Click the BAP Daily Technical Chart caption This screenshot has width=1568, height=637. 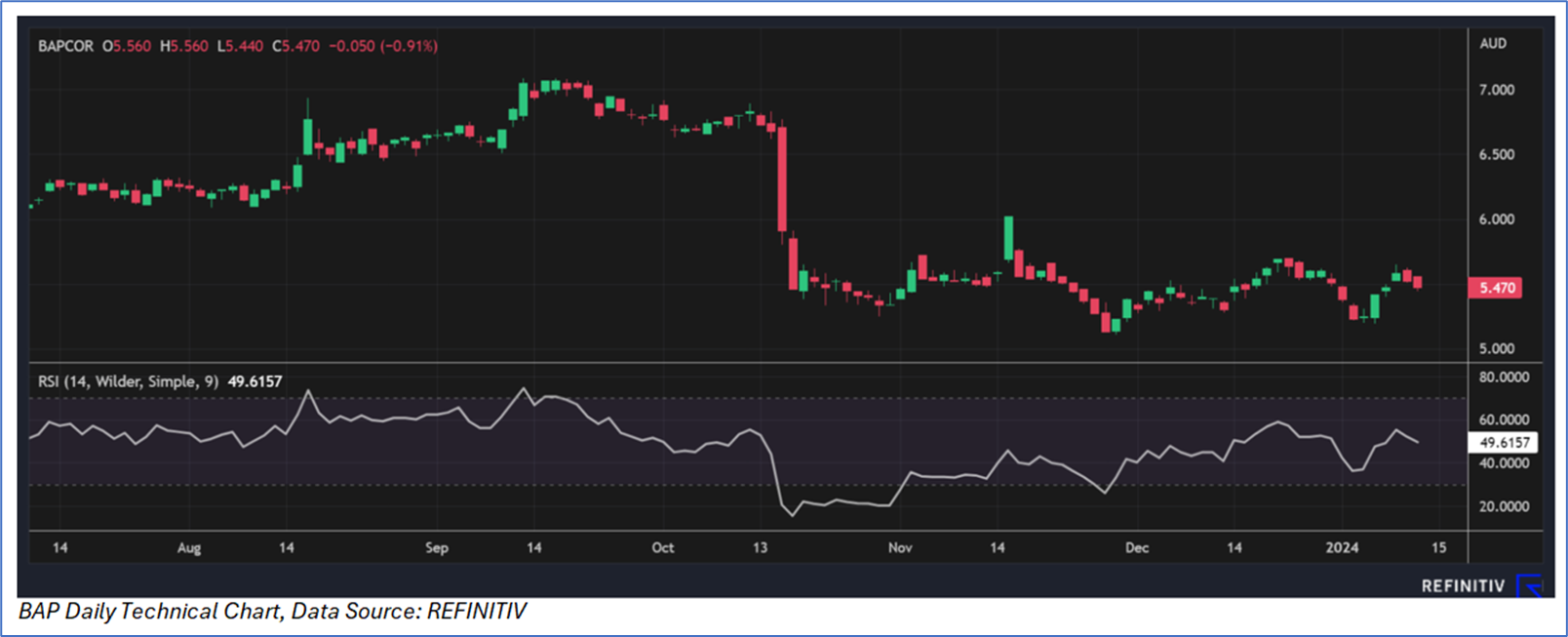[272, 612]
